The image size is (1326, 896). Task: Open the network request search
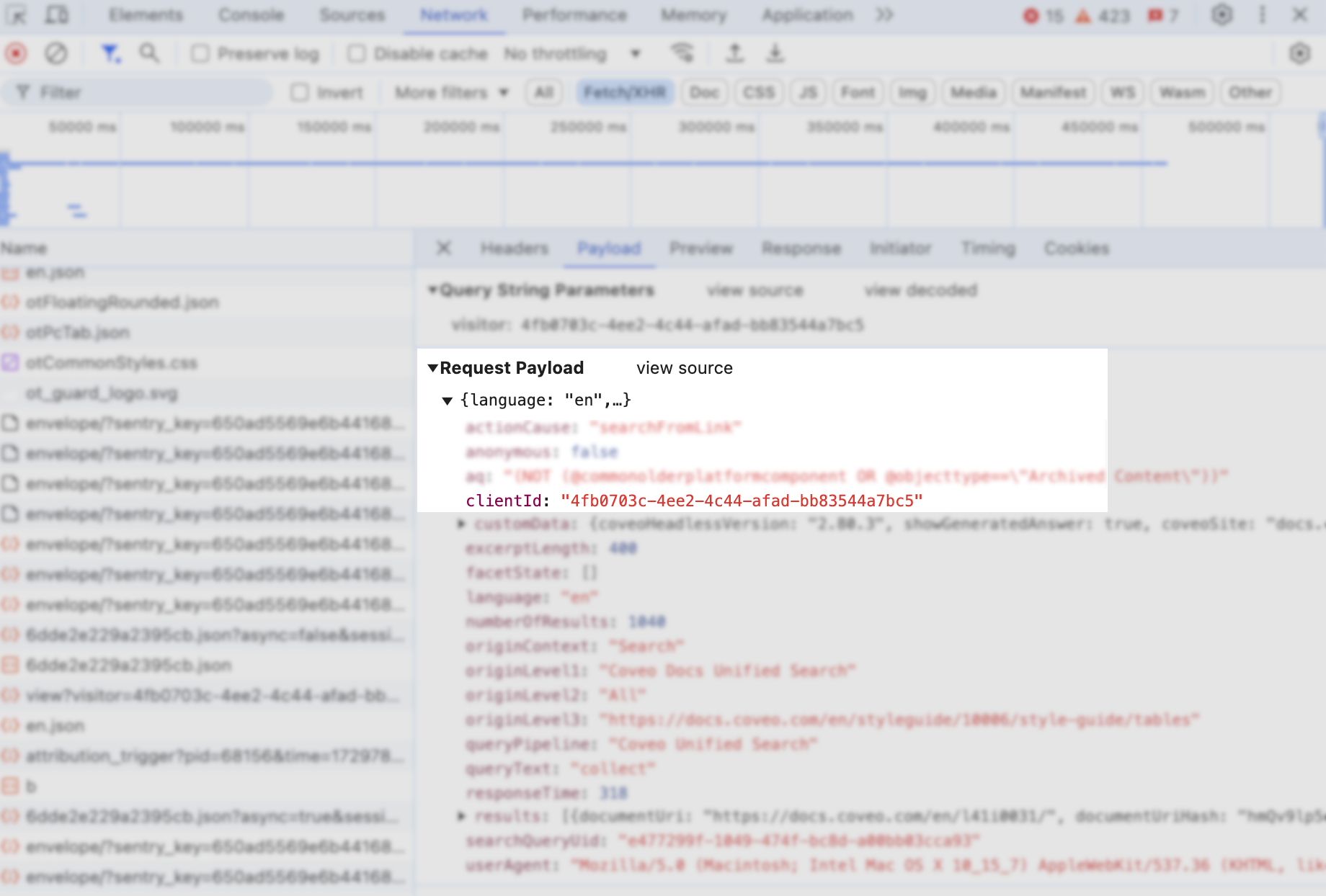pyautogui.click(x=150, y=53)
